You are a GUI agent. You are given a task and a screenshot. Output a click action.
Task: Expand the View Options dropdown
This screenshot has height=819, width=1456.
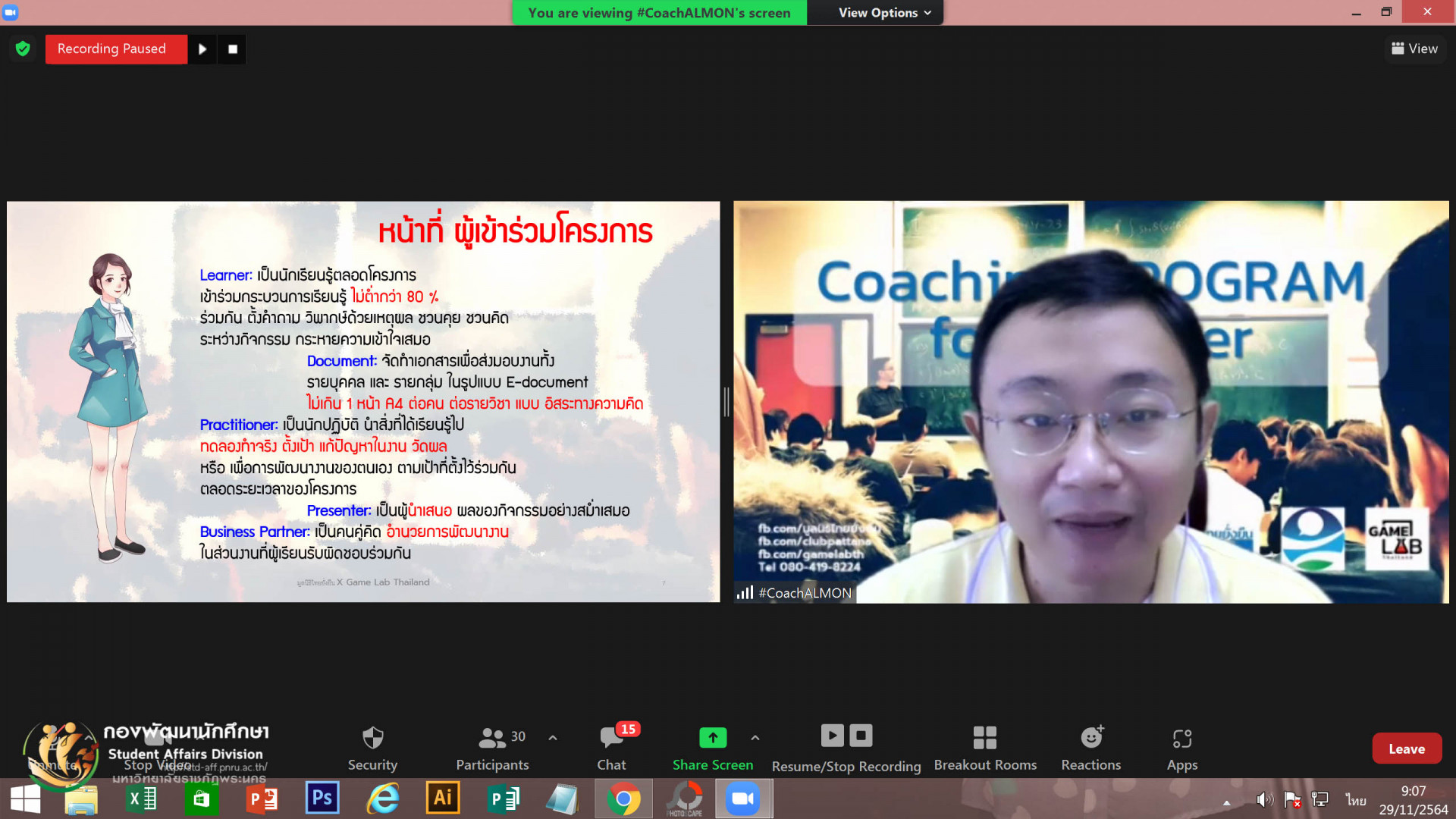coord(884,13)
